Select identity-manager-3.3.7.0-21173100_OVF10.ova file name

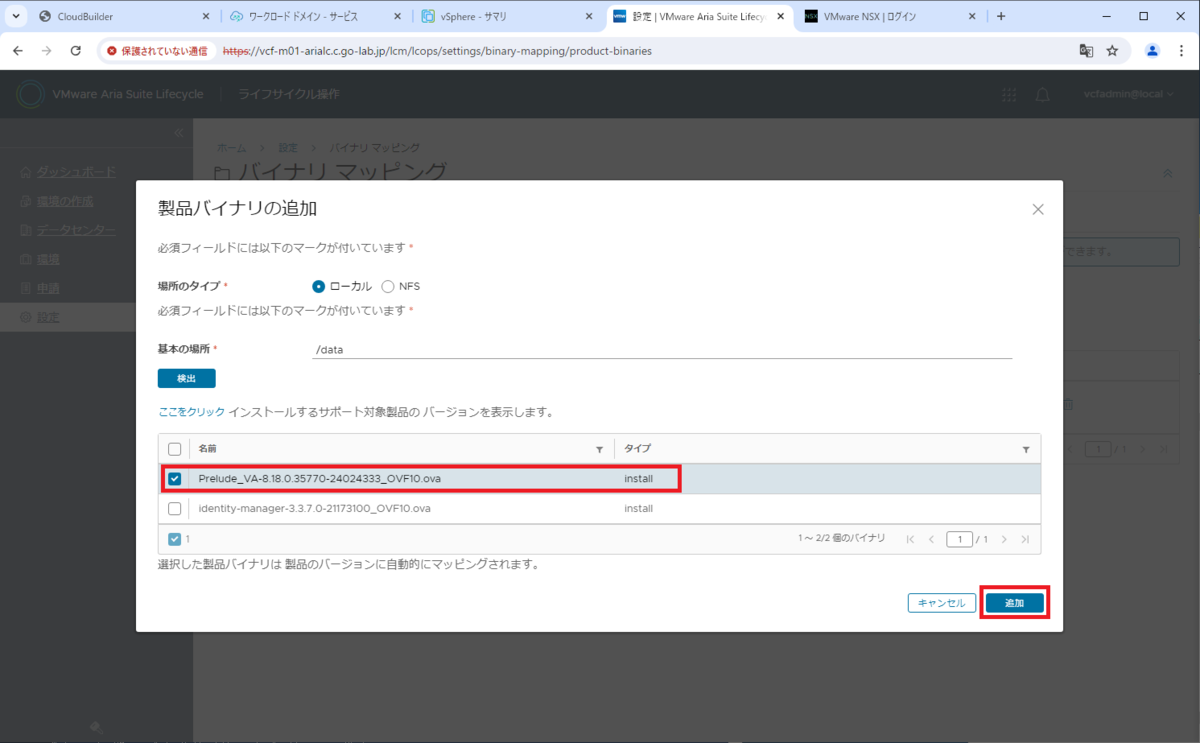tap(314, 508)
